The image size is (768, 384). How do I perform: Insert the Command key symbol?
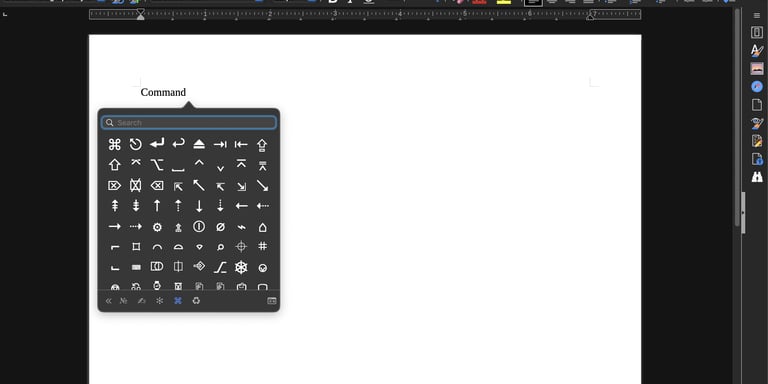[115, 144]
